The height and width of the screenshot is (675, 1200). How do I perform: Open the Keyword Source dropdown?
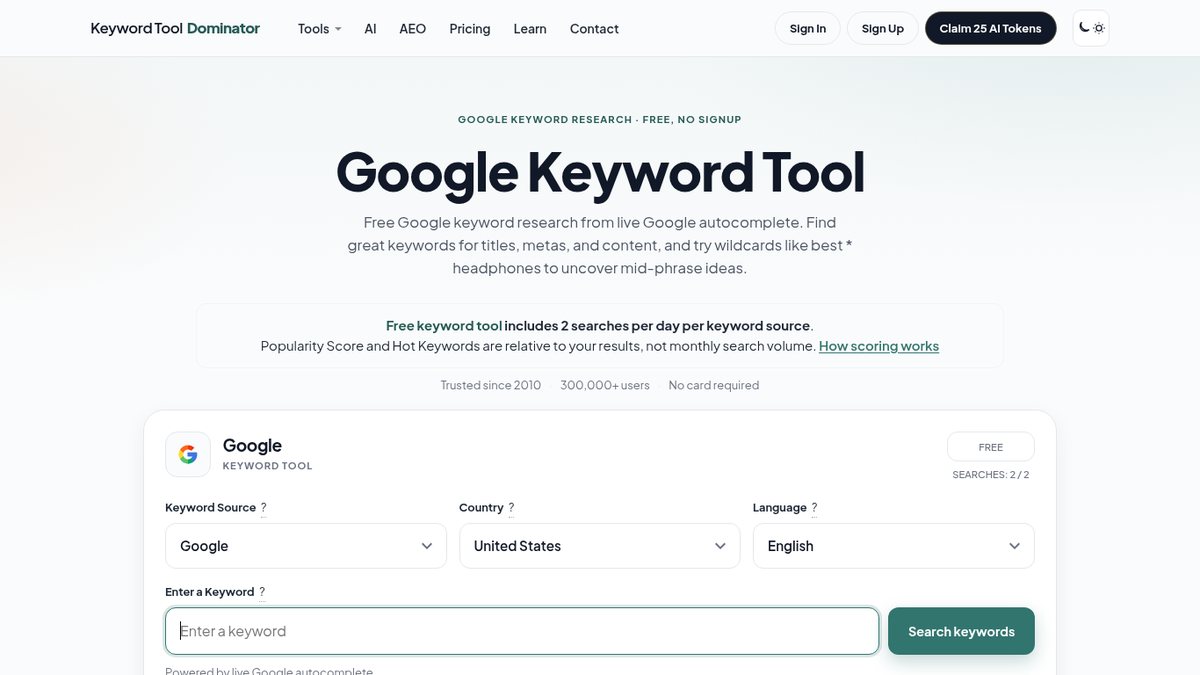point(306,546)
